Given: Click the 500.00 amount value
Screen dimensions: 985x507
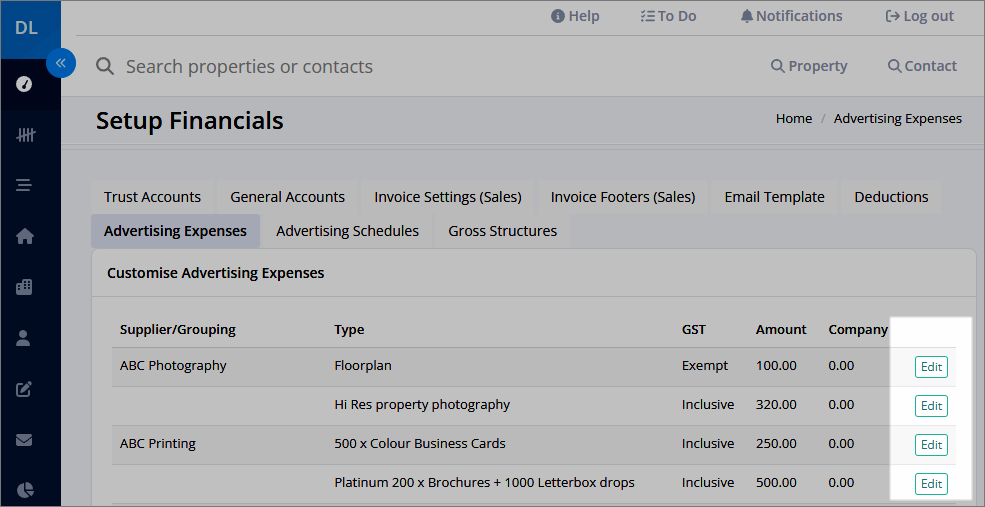Looking at the screenshot, I should 776,482.
